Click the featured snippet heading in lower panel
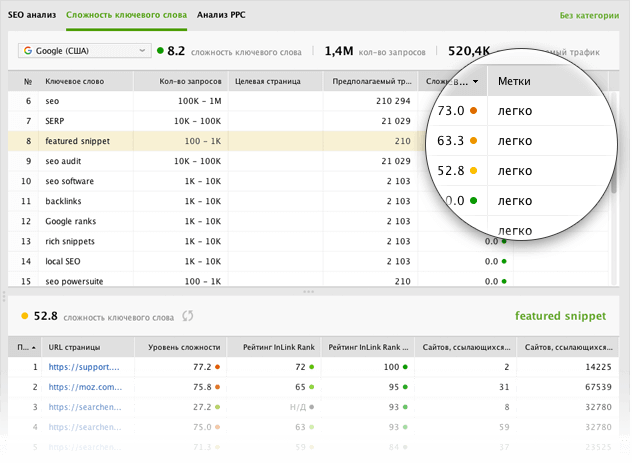632x463 pixels. click(560, 316)
